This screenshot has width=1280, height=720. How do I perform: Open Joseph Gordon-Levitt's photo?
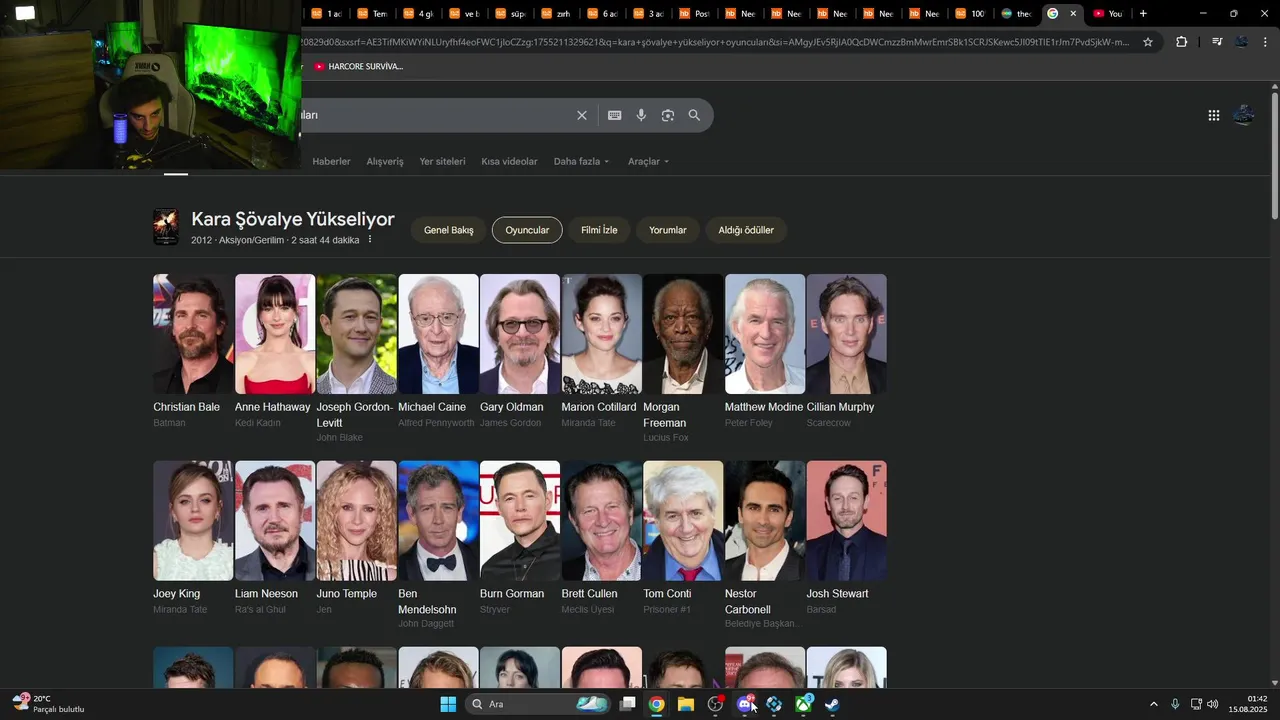pos(356,334)
